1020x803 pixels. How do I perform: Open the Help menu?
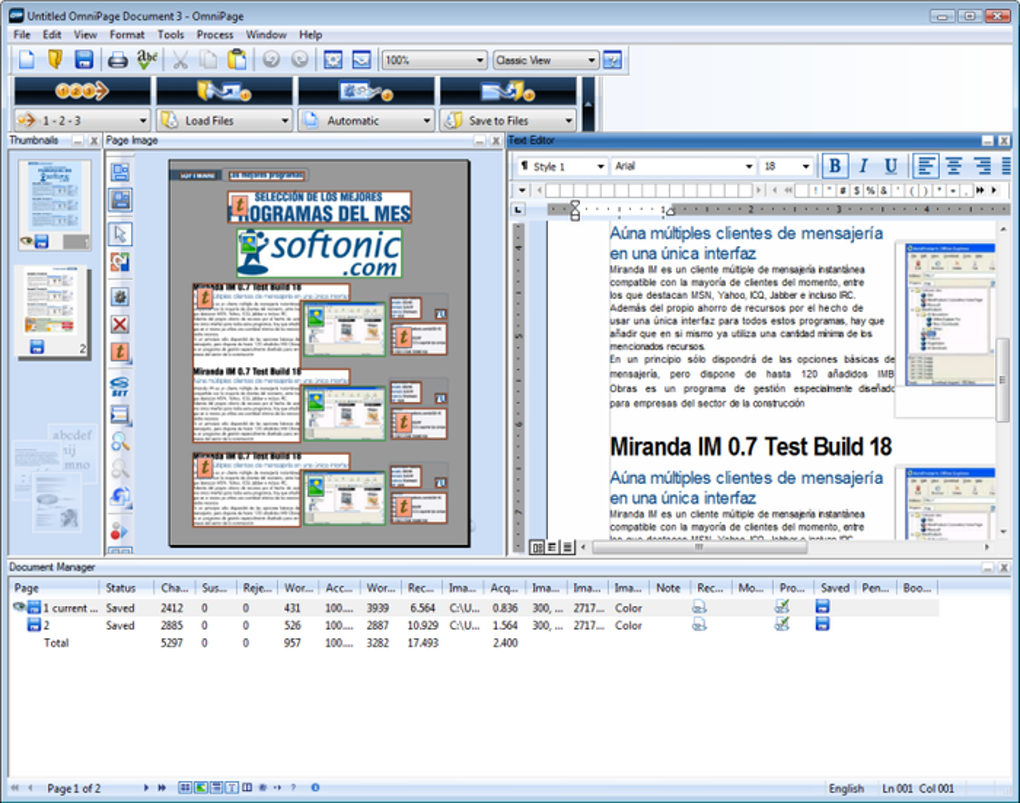coord(310,34)
